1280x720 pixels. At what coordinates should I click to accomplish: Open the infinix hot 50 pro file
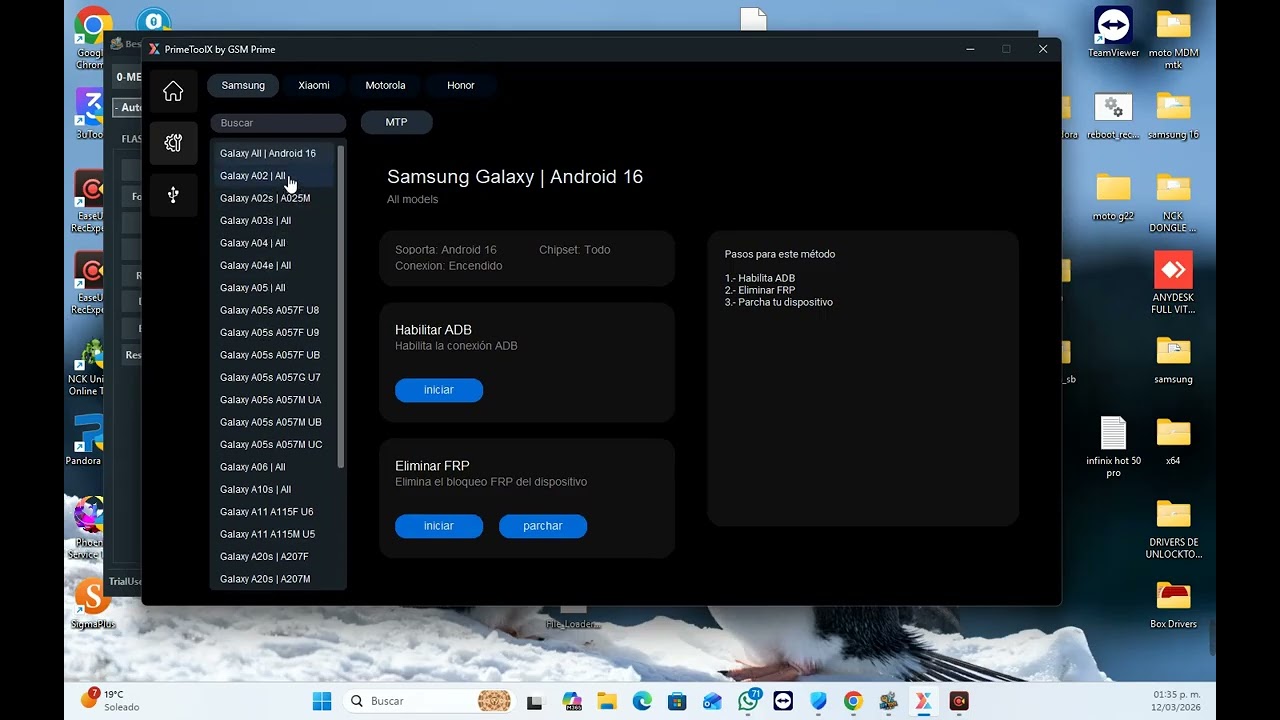1113,446
